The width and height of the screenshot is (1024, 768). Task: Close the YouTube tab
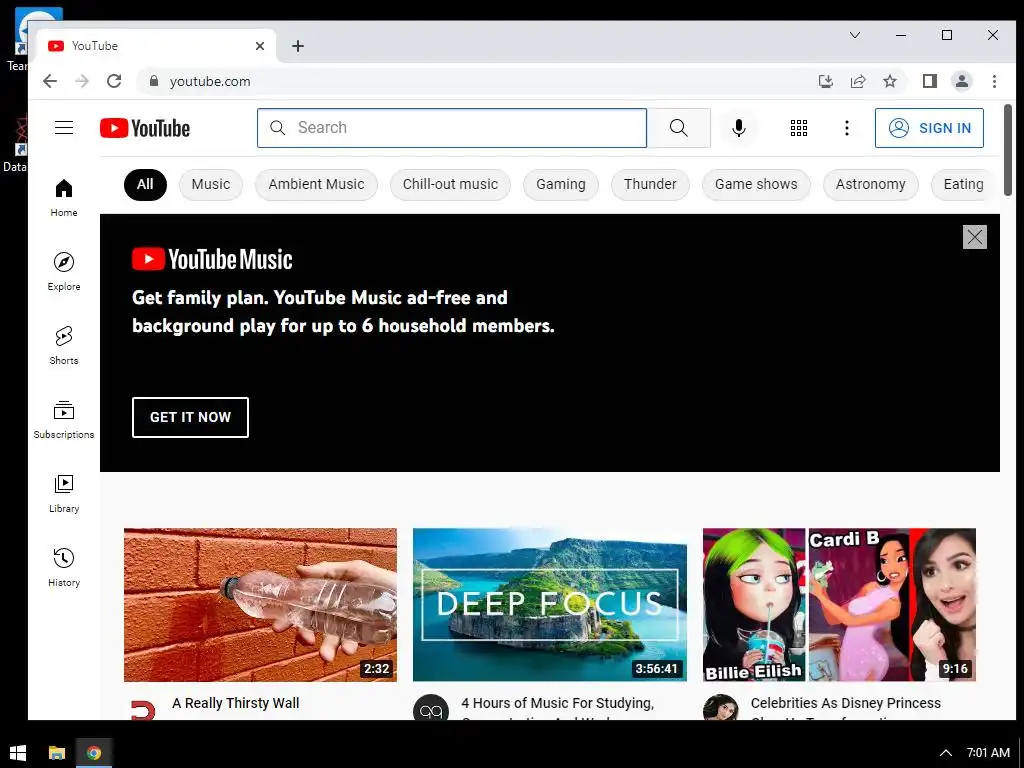coord(260,46)
